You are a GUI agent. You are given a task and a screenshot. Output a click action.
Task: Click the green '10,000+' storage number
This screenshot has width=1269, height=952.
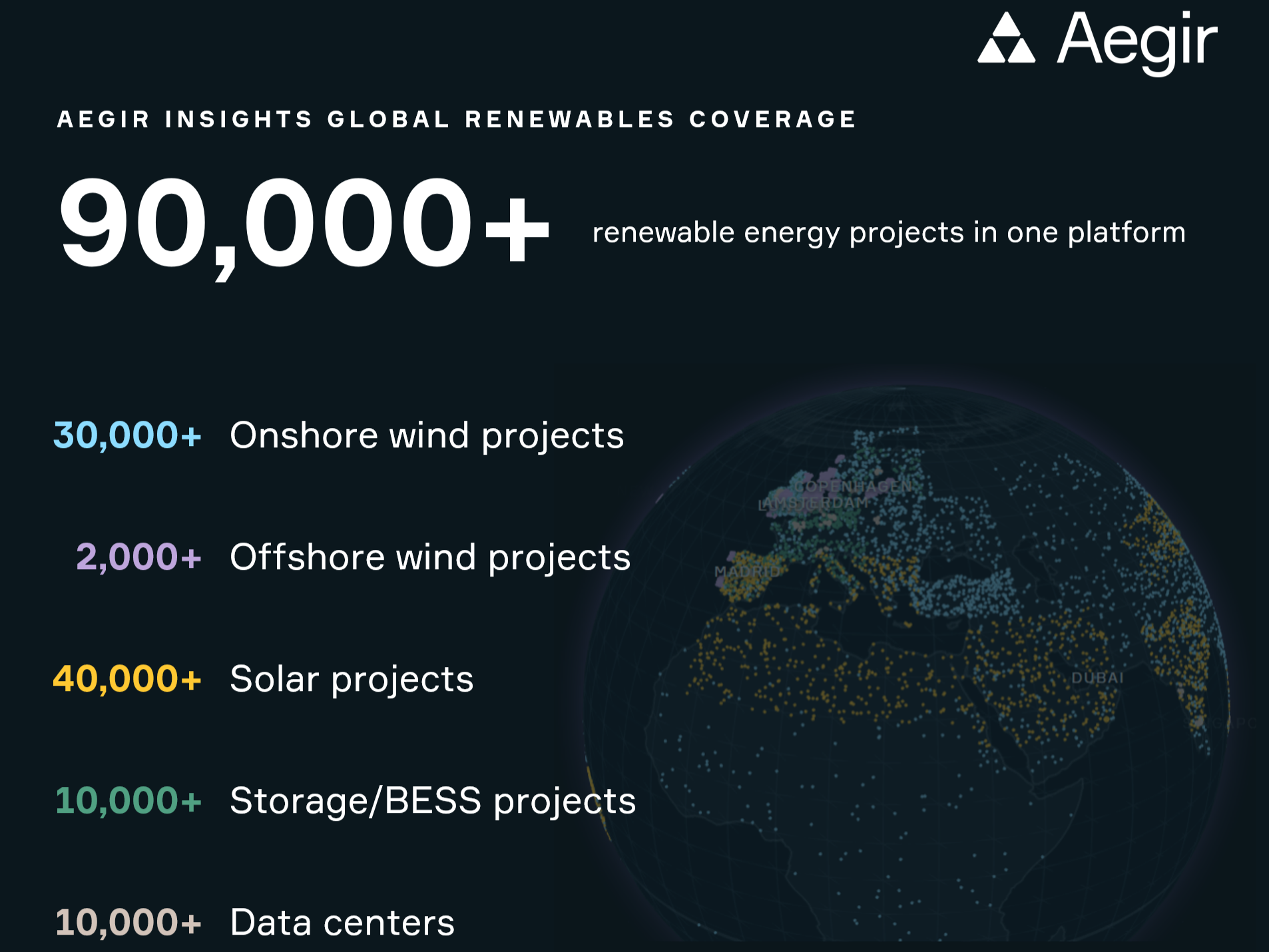click(x=128, y=800)
